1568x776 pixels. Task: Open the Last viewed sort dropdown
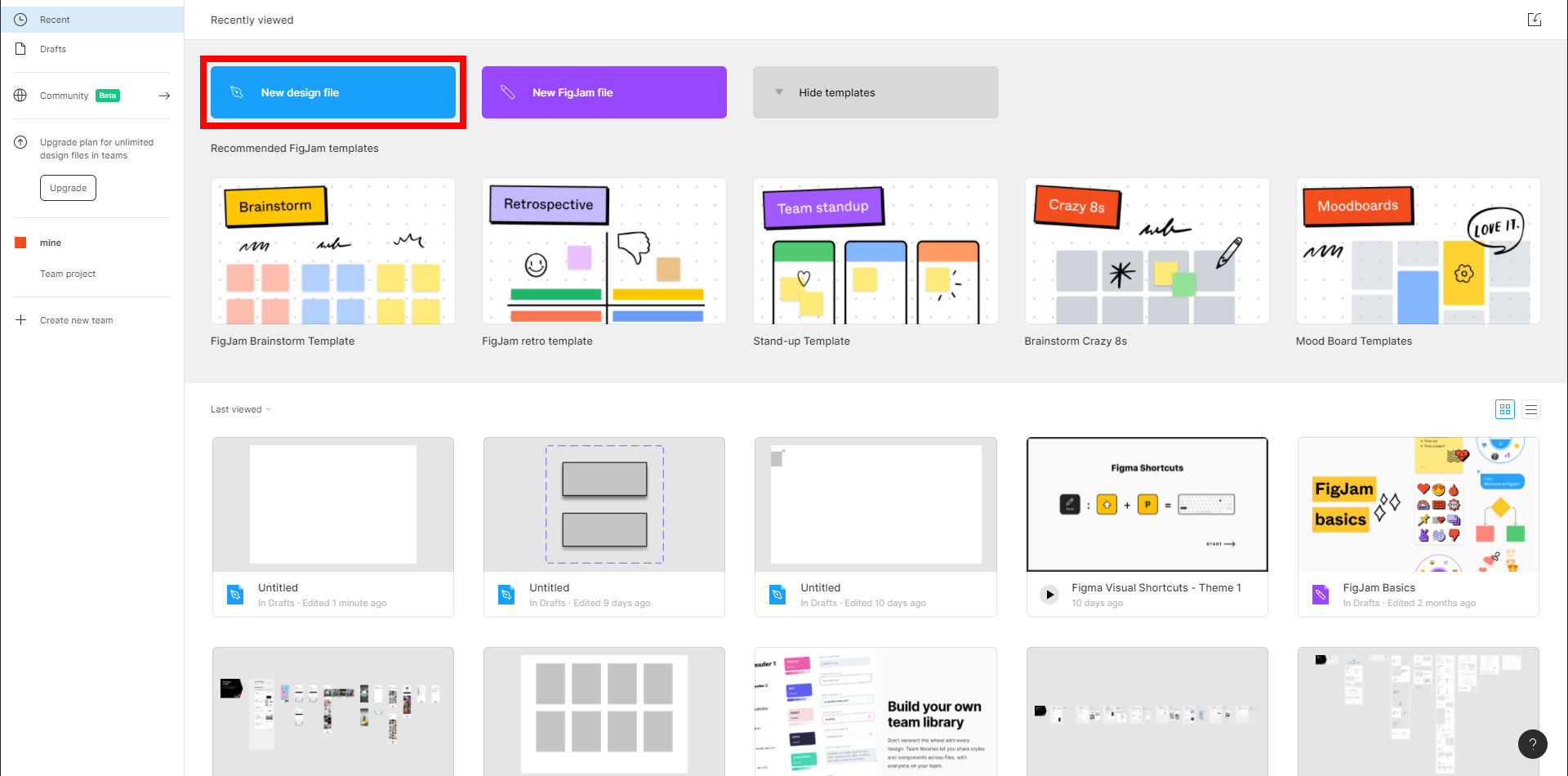[x=240, y=409]
